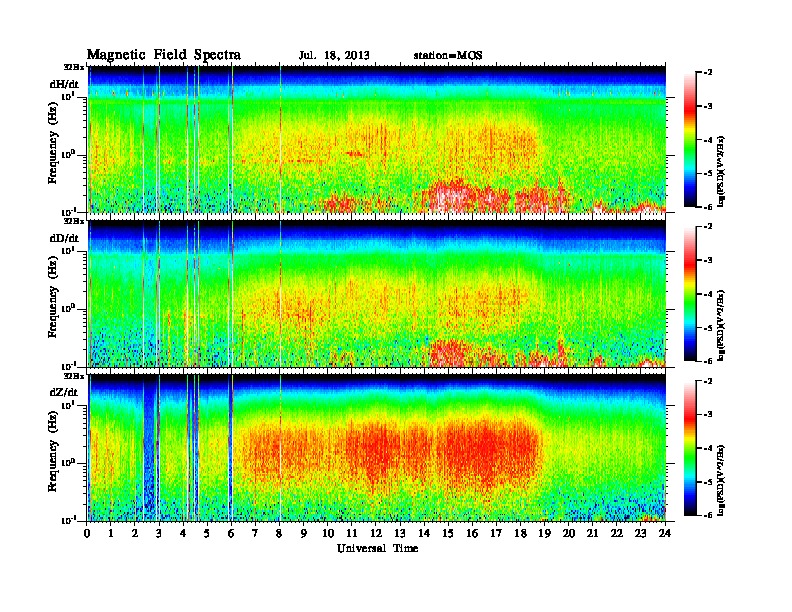
Task: Click the dZ/dt spectrogram plot area
Action: (x=377, y=448)
